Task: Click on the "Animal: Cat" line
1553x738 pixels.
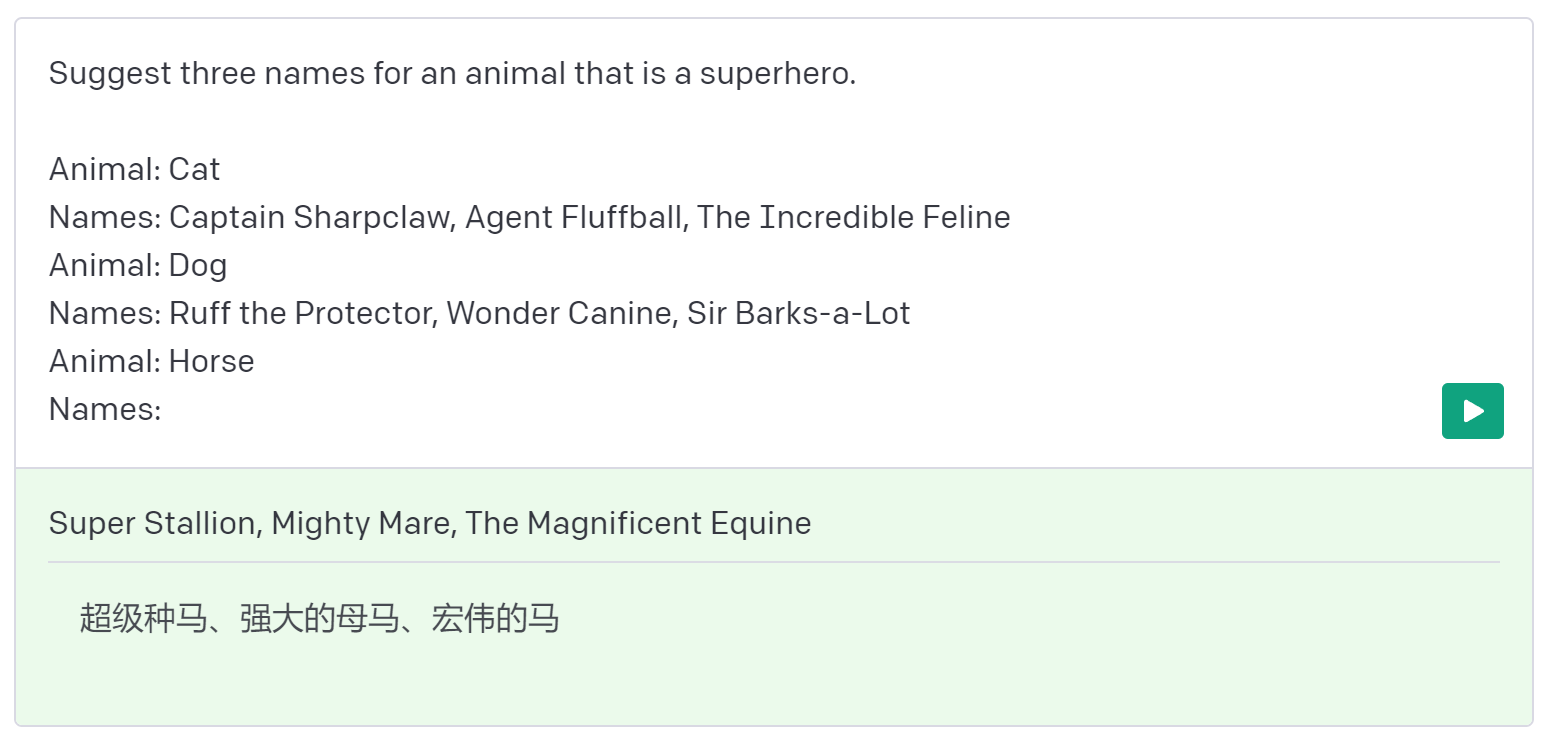Action: [134, 169]
